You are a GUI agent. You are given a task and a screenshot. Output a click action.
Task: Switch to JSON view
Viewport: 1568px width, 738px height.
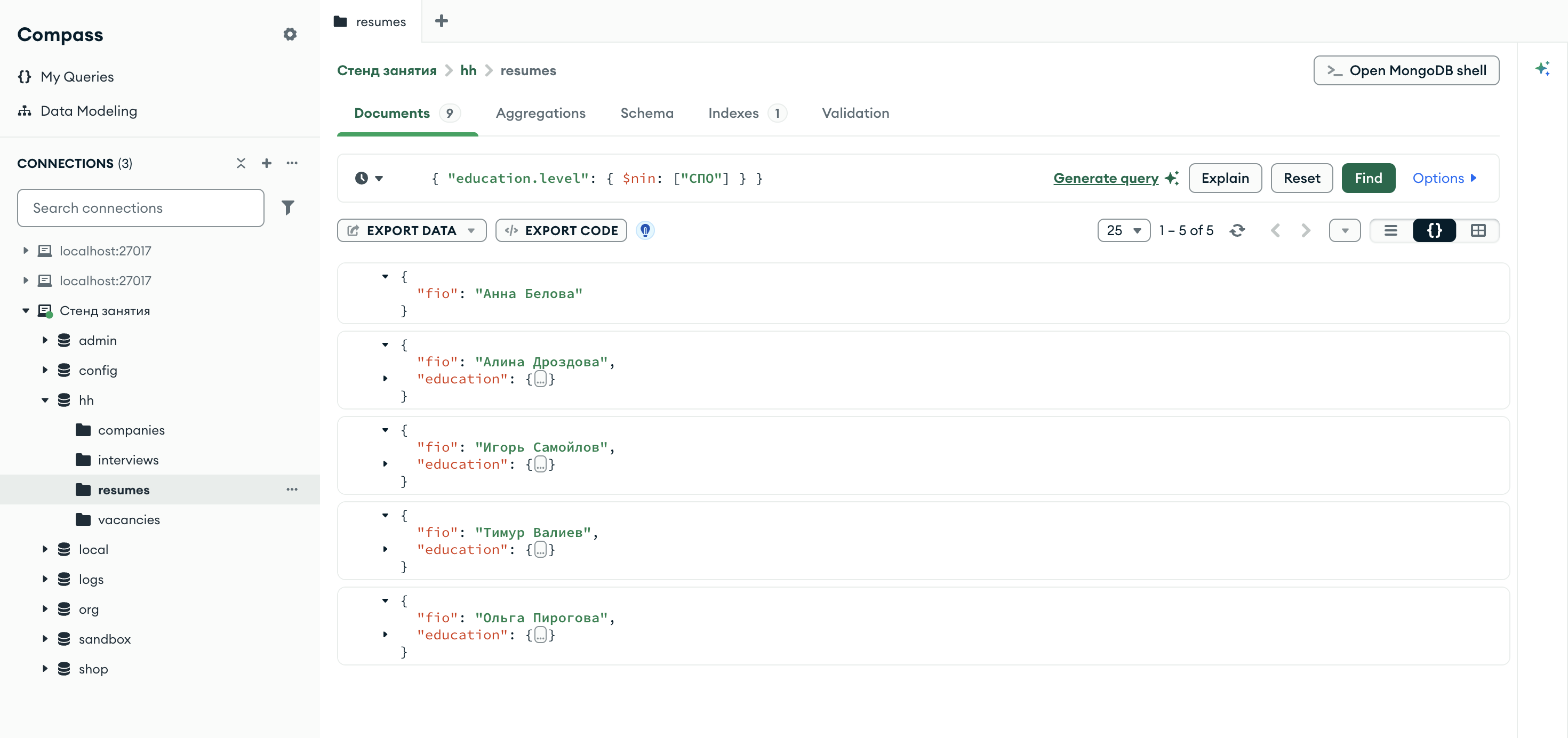coord(1434,230)
